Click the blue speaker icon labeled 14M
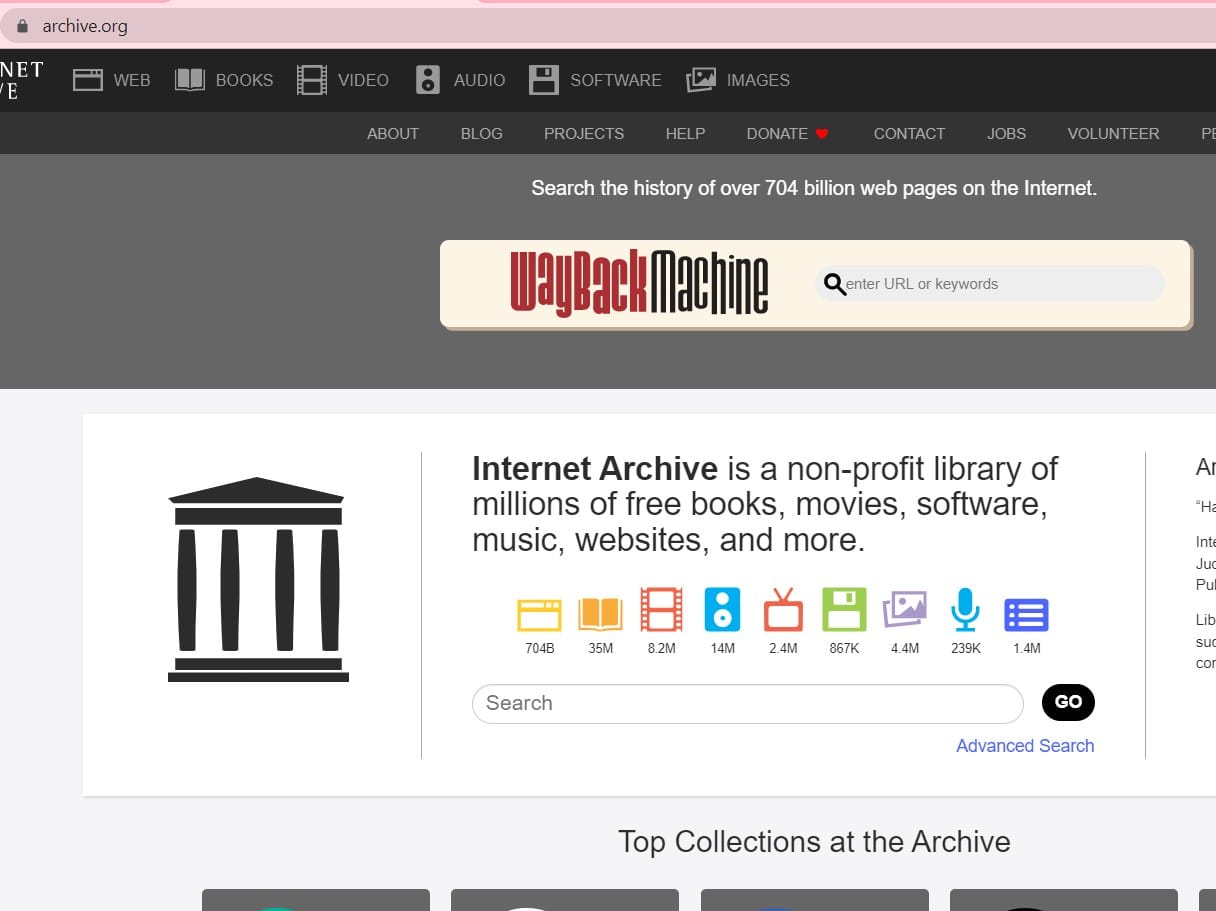1216x911 pixels. tap(722, 610)
